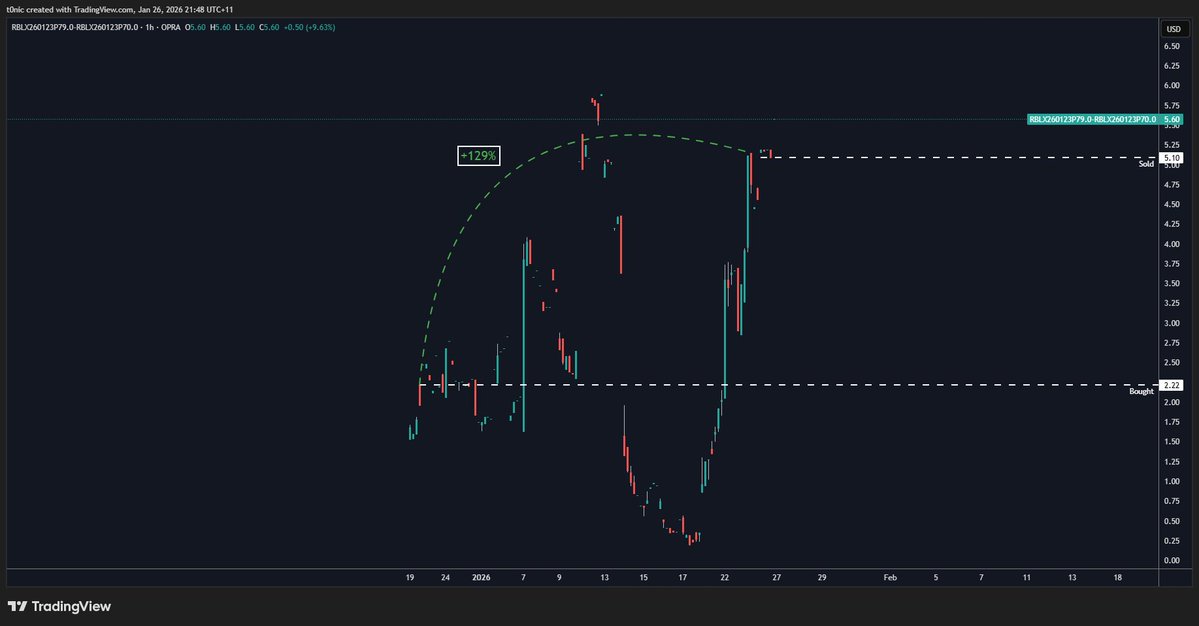This screenshot has width=1199, height=626.
Task: Click the 2.22 Bought price tag on the scale
Action: click(1170, 384)
